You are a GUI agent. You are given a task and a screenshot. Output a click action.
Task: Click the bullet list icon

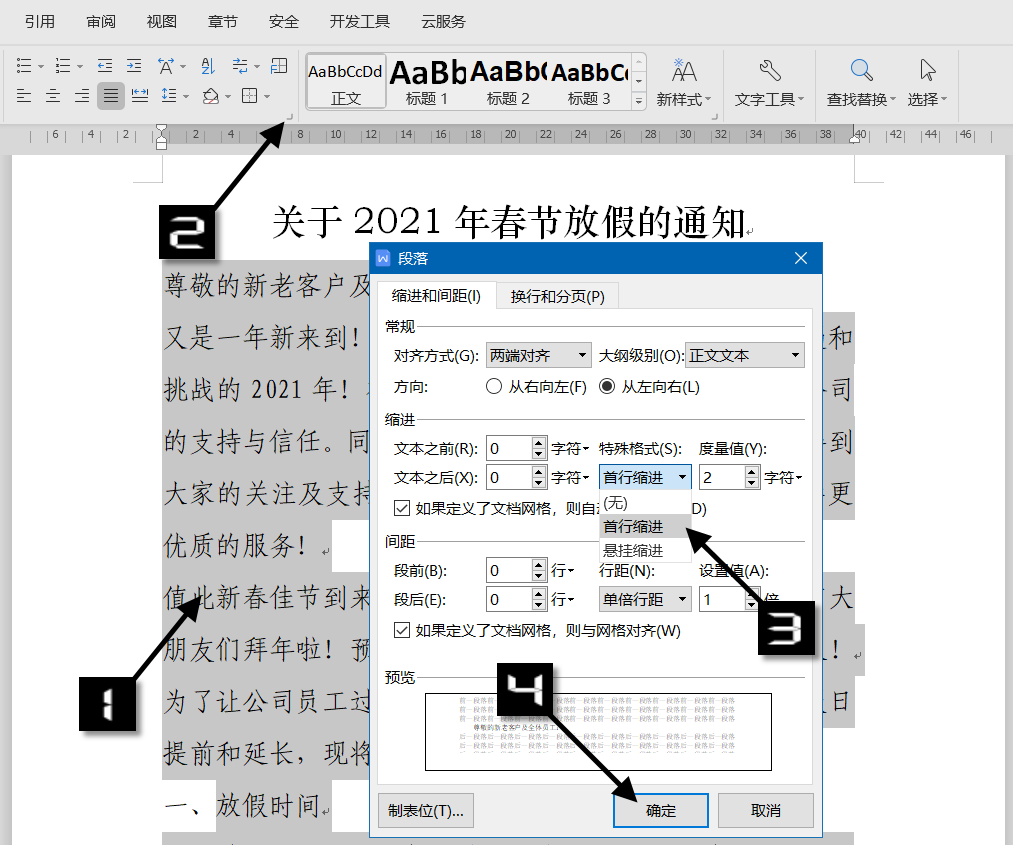(24, 66)
